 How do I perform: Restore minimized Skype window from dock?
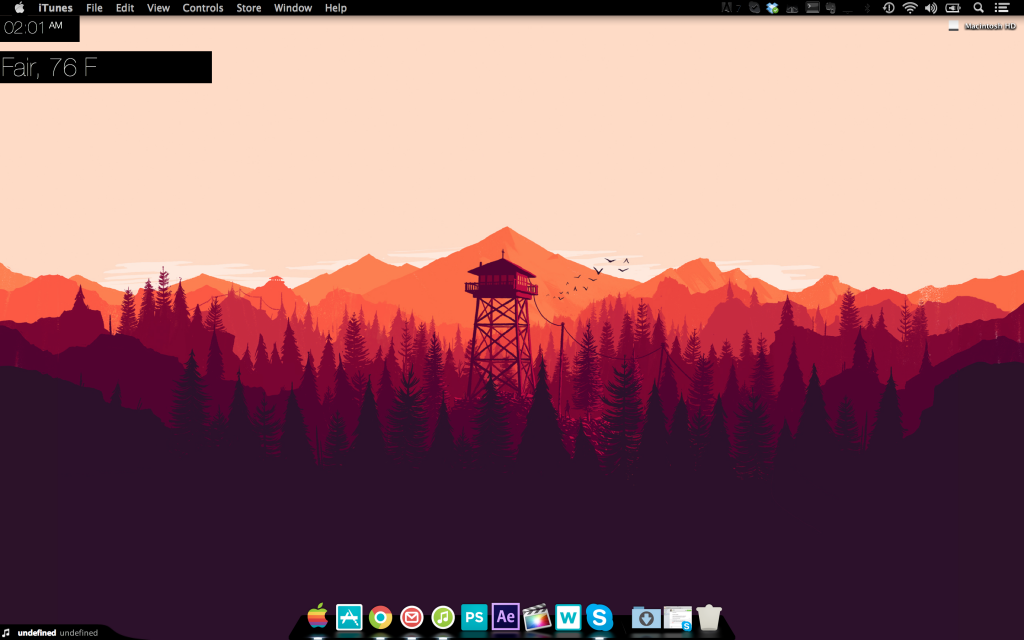(x=678, y=618)
